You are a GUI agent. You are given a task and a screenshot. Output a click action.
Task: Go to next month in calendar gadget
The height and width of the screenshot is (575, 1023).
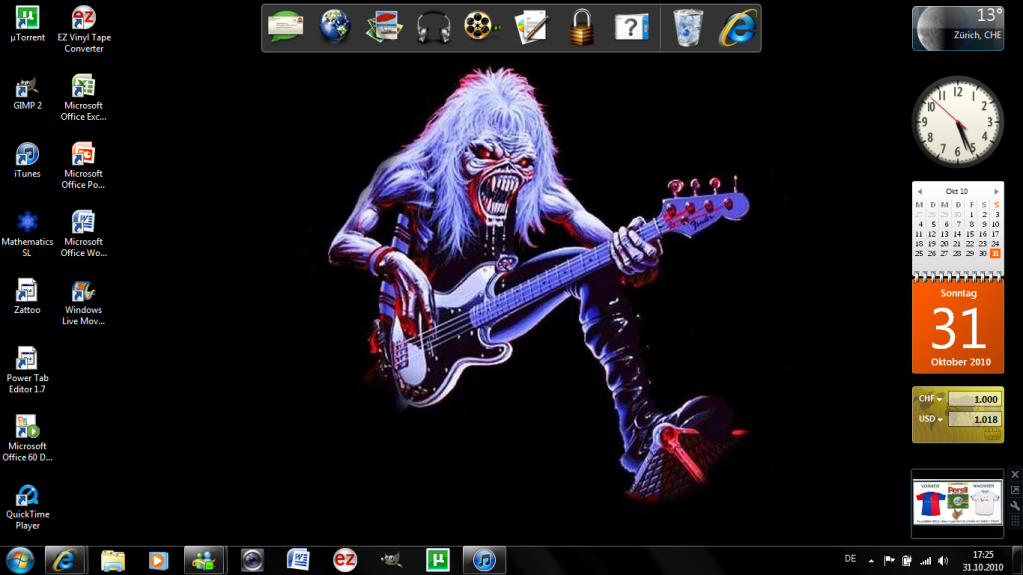click(x=996, y=191)
